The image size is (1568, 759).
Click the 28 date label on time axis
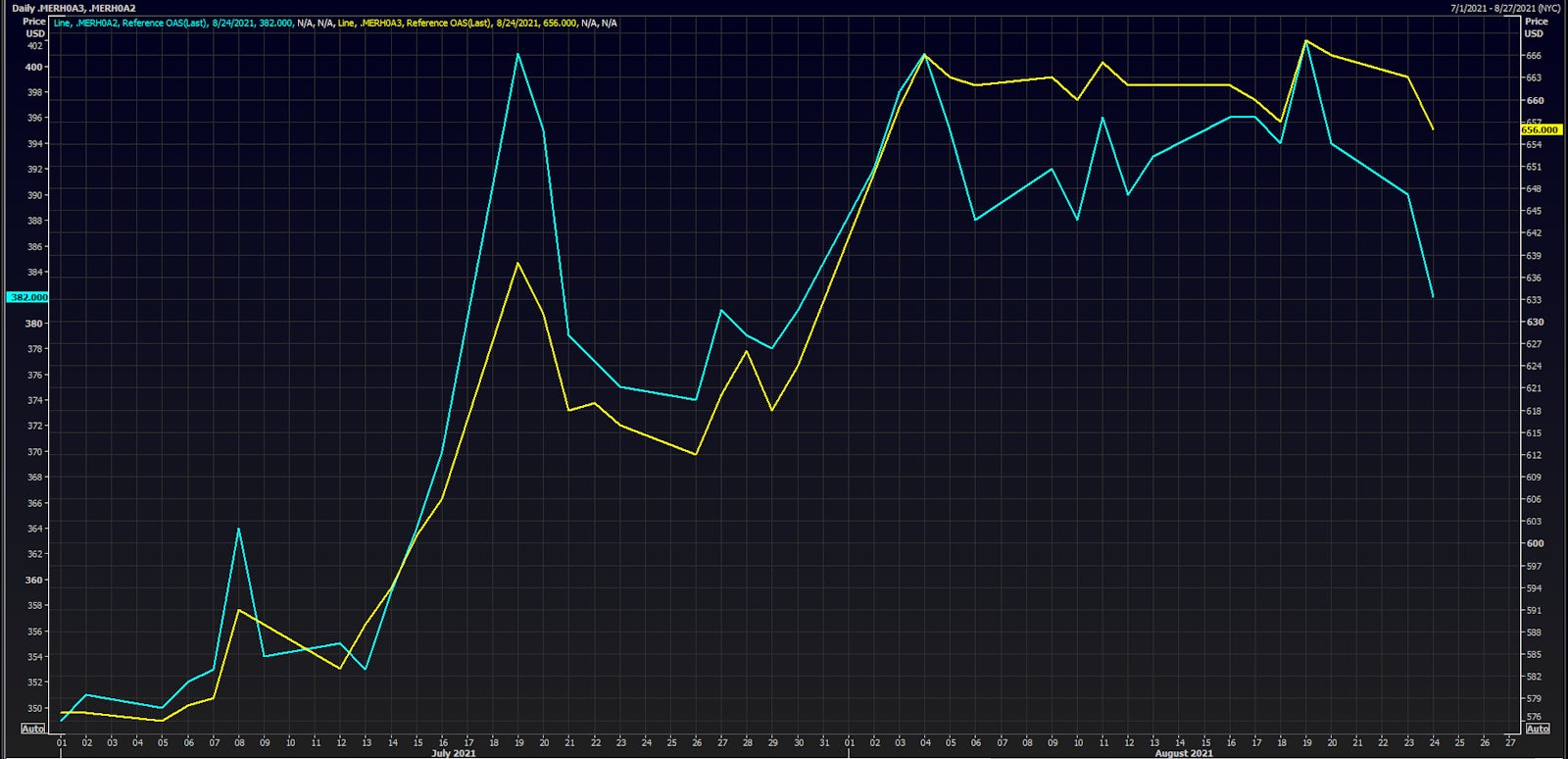click(x=748, y=742)
